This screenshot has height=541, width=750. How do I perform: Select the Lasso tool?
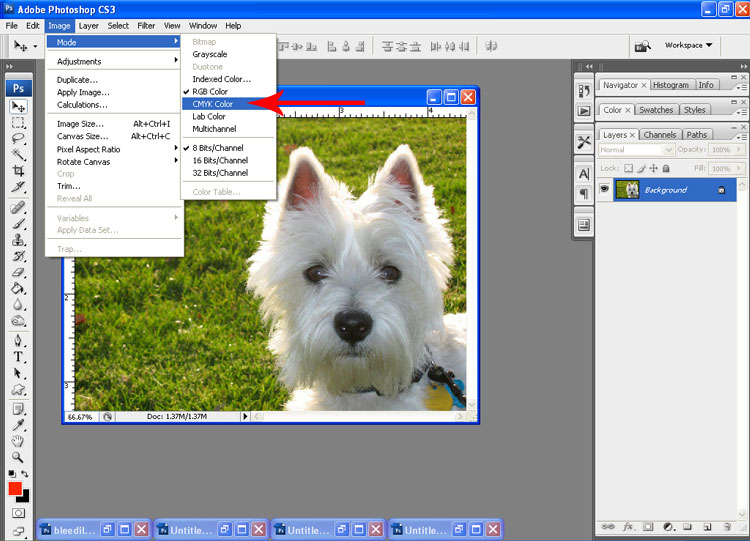point(18,139)
